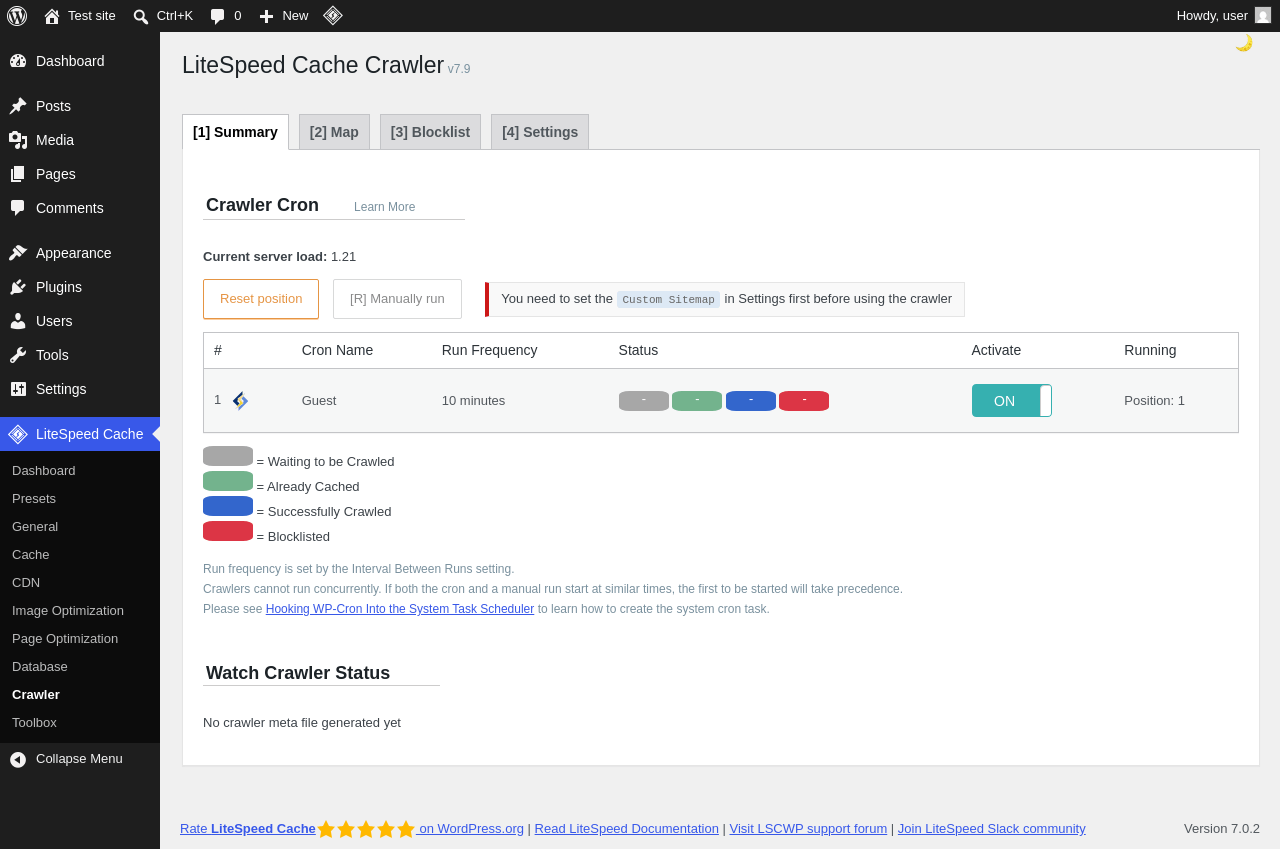Click the 'Watch Crawler Status' heading

pos(298,673)
